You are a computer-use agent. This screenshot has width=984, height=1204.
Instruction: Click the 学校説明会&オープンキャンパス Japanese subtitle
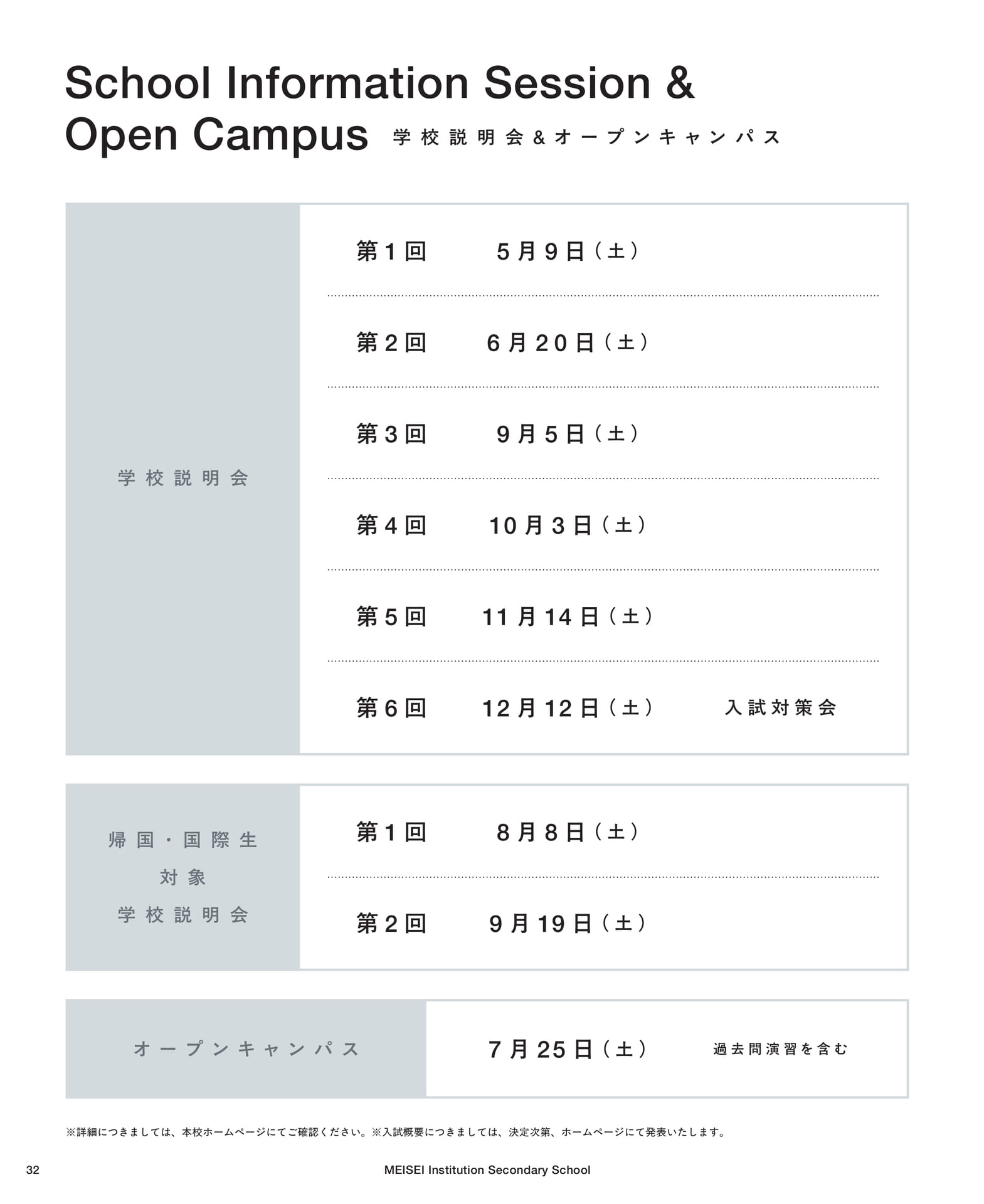pyautogui.click(x=586, y=137)
